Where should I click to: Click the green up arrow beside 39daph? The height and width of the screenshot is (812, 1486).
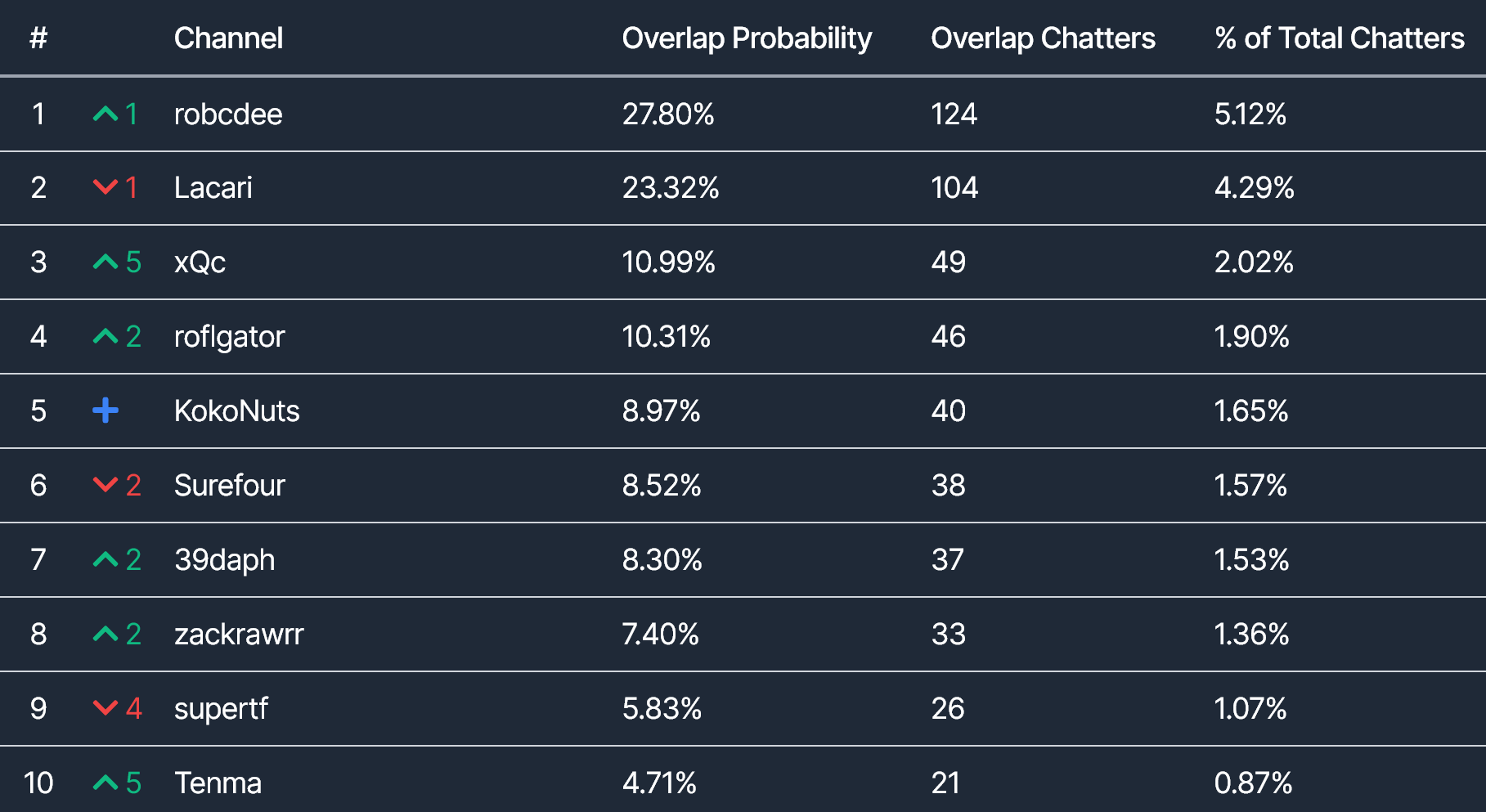click(x=106, y=559)
